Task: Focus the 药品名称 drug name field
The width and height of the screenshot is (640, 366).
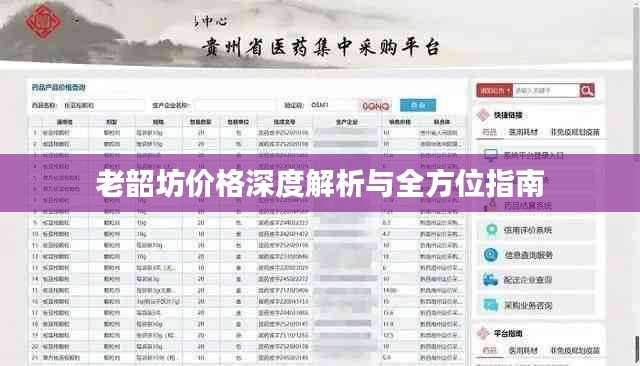Action: coord(104,105)
